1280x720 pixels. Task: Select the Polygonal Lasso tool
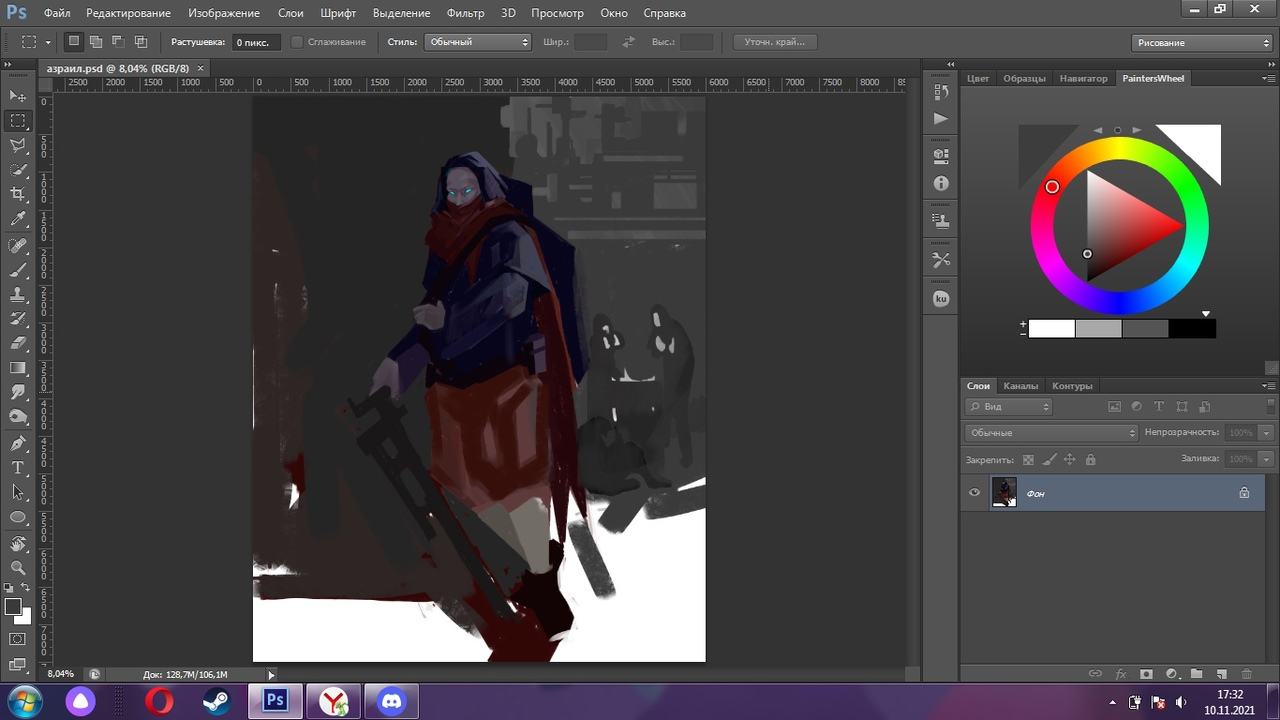[18, 146]
